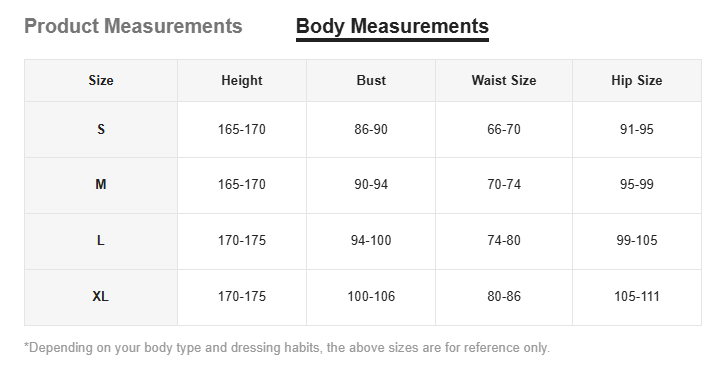Switch to the Product Measurements tab

tap(133, 26)
